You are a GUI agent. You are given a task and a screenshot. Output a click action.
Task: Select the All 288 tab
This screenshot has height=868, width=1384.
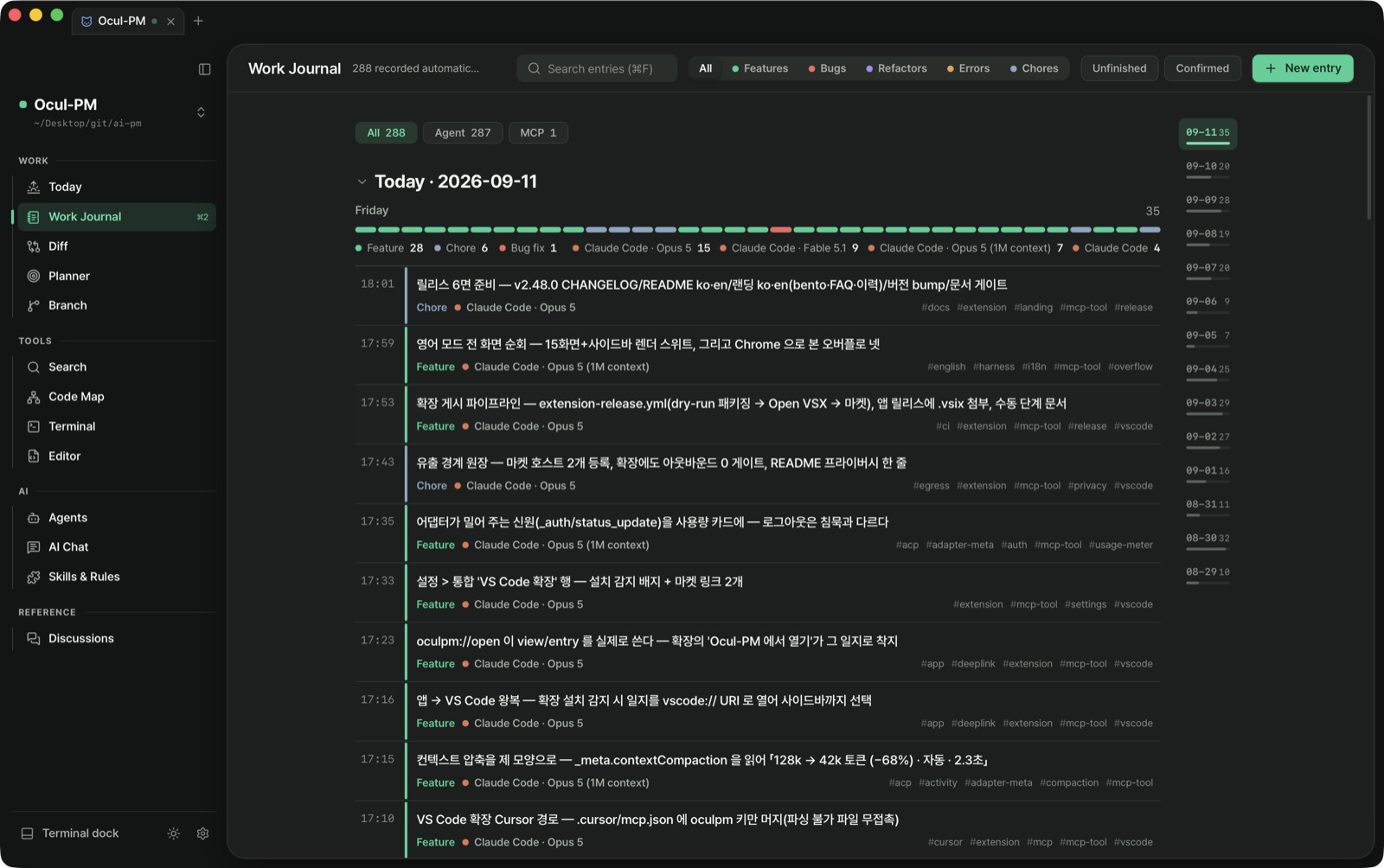tap(386, 133)
